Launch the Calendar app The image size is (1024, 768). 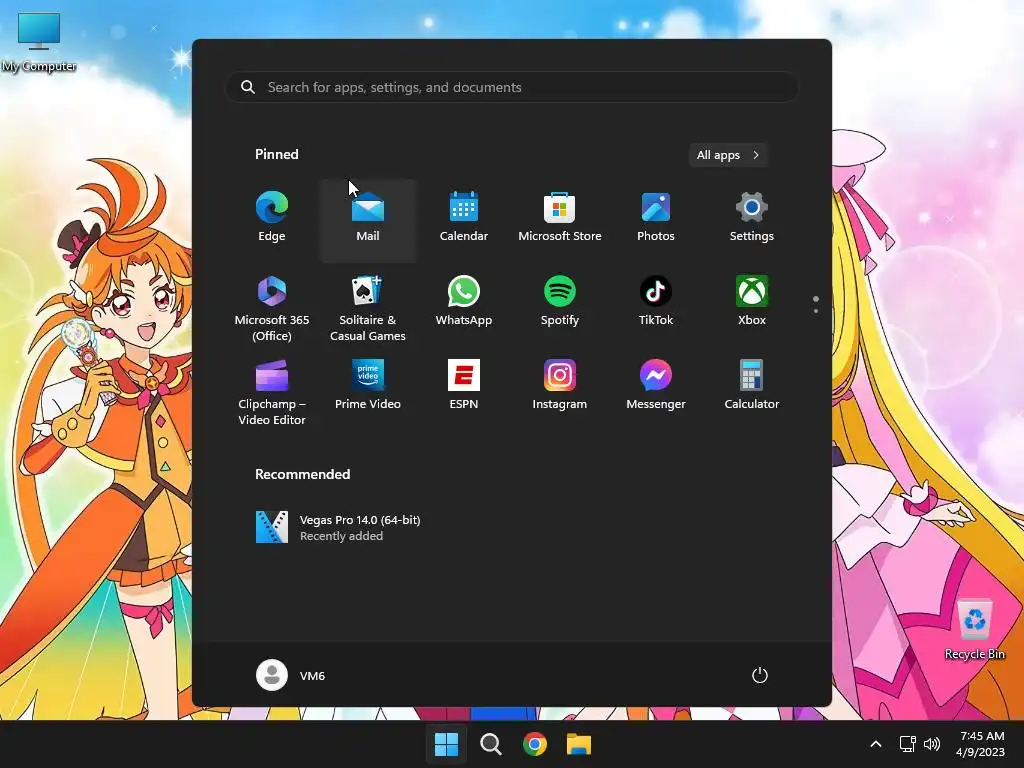click(464, 219)
